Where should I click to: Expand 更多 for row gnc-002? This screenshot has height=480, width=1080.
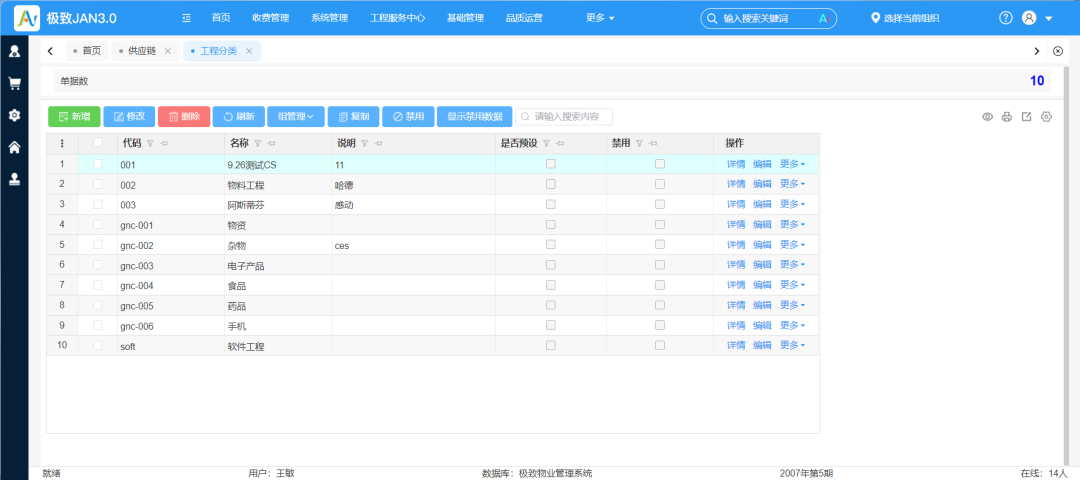coord(792,244)
